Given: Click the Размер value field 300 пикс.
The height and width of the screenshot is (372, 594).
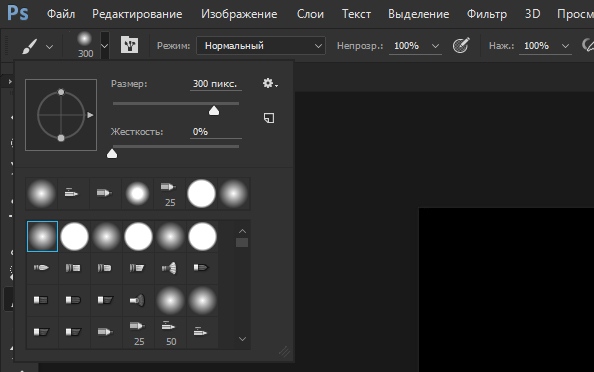Looking at the screenshot, I should [x=216, y=84].
